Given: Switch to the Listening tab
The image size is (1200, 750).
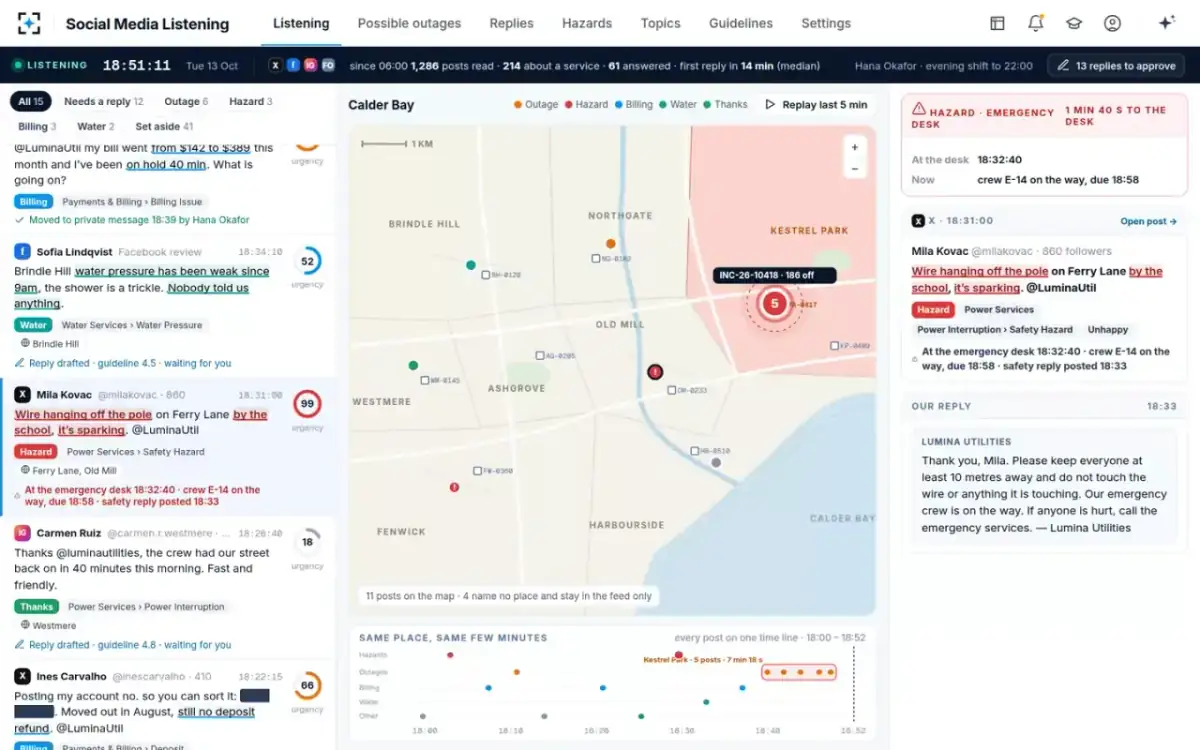Looking at the screenshot, I should click(x=301, y=23).
